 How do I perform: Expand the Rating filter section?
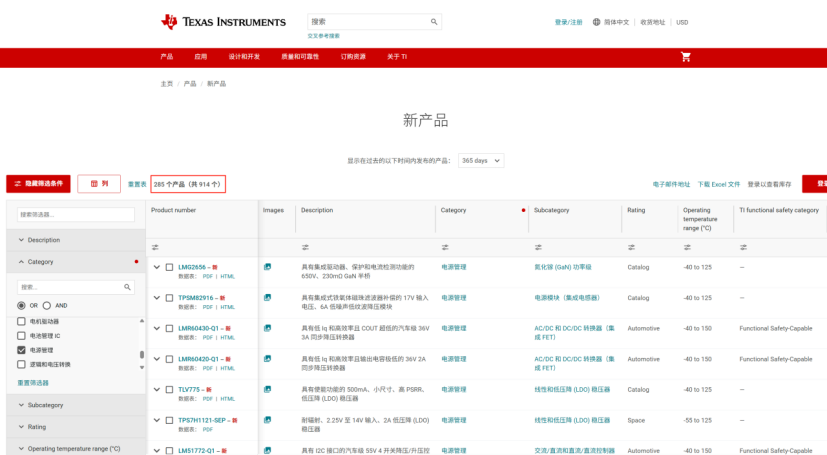[x=76, y=427]
